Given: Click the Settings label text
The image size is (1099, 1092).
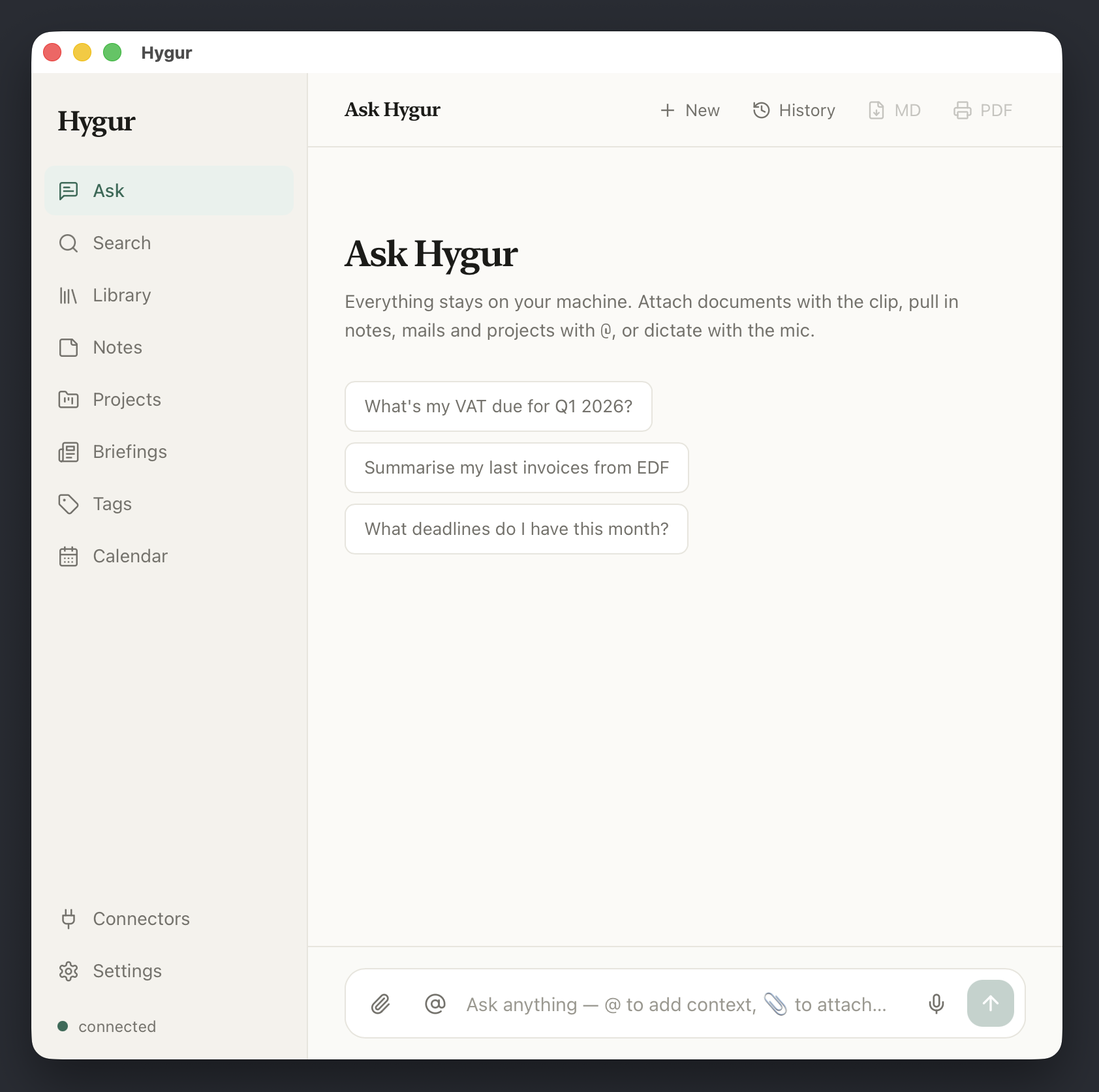Looking at the screenshot, I should pyautogui.click(x=127, y=971).
